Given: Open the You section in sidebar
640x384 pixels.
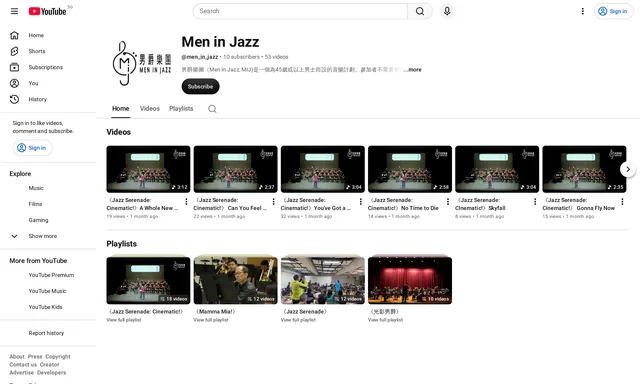Looking at the screenshot, I should pyautogui.click(x=48, y=83).
